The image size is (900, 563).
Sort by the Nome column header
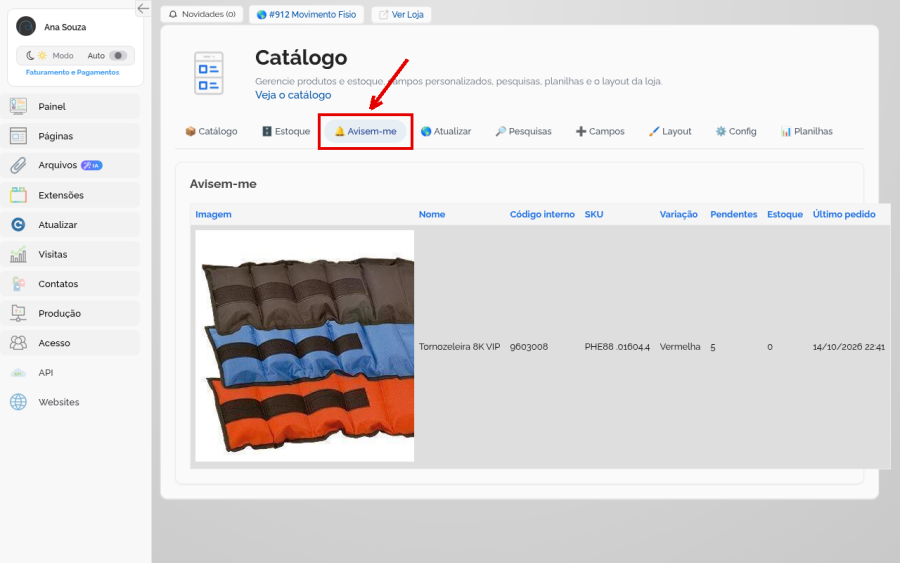[x=432, y=214]
